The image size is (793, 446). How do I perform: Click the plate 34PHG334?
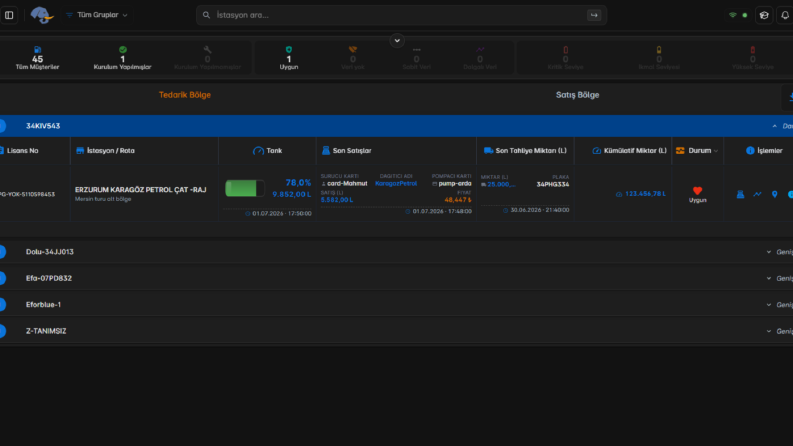pyautogui.click(x=553, y=185)
